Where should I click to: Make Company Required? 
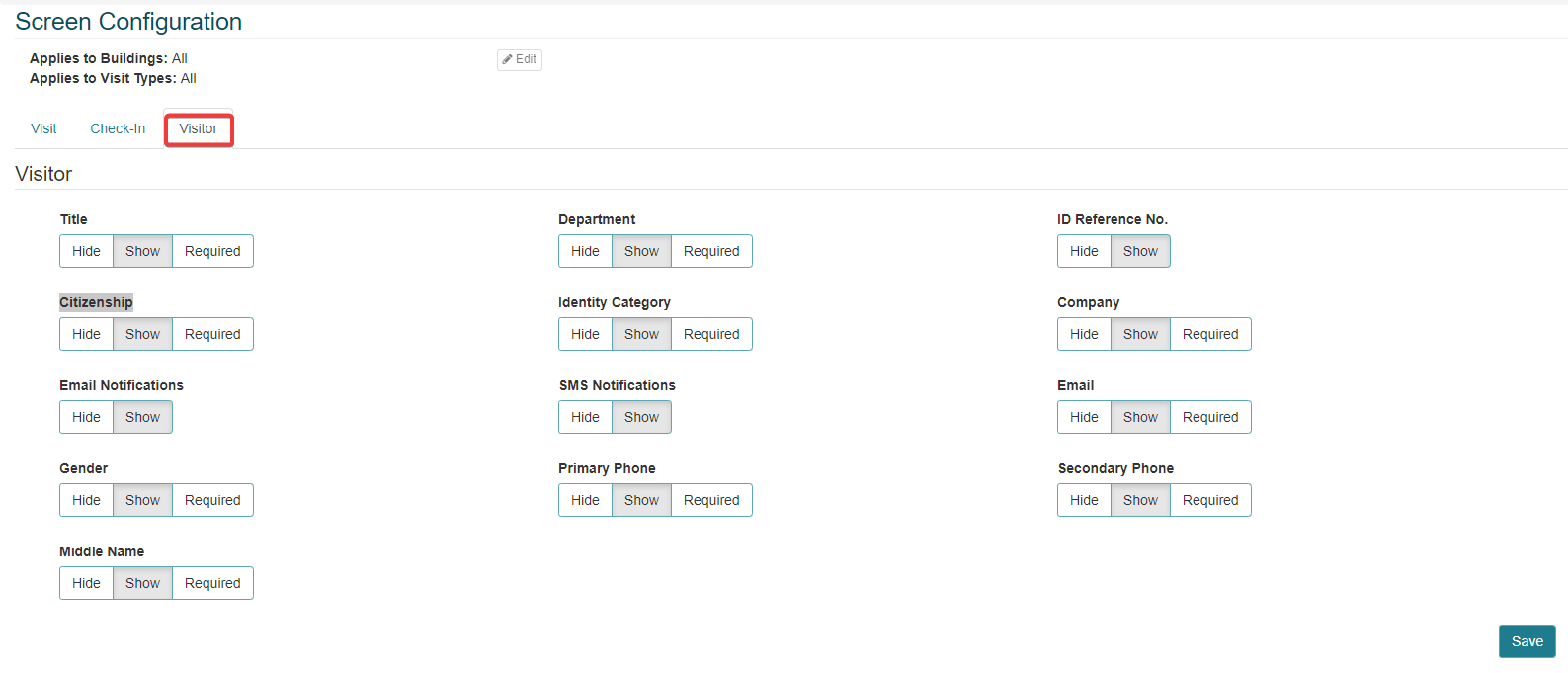[1210, 334]
